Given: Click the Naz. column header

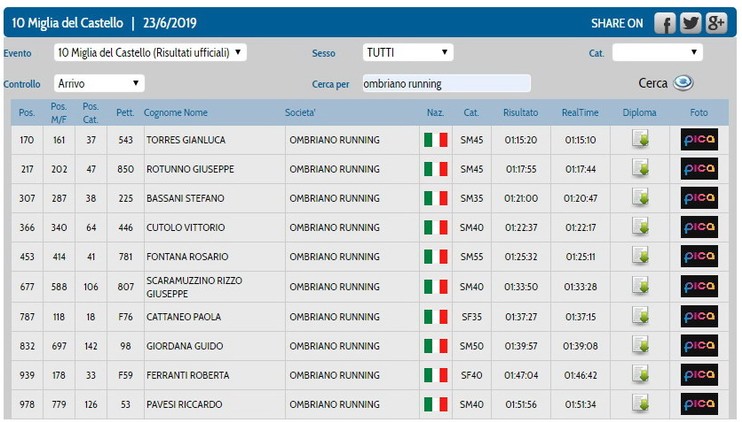Looking at the screenshot, I should click(x=435, y=113).
